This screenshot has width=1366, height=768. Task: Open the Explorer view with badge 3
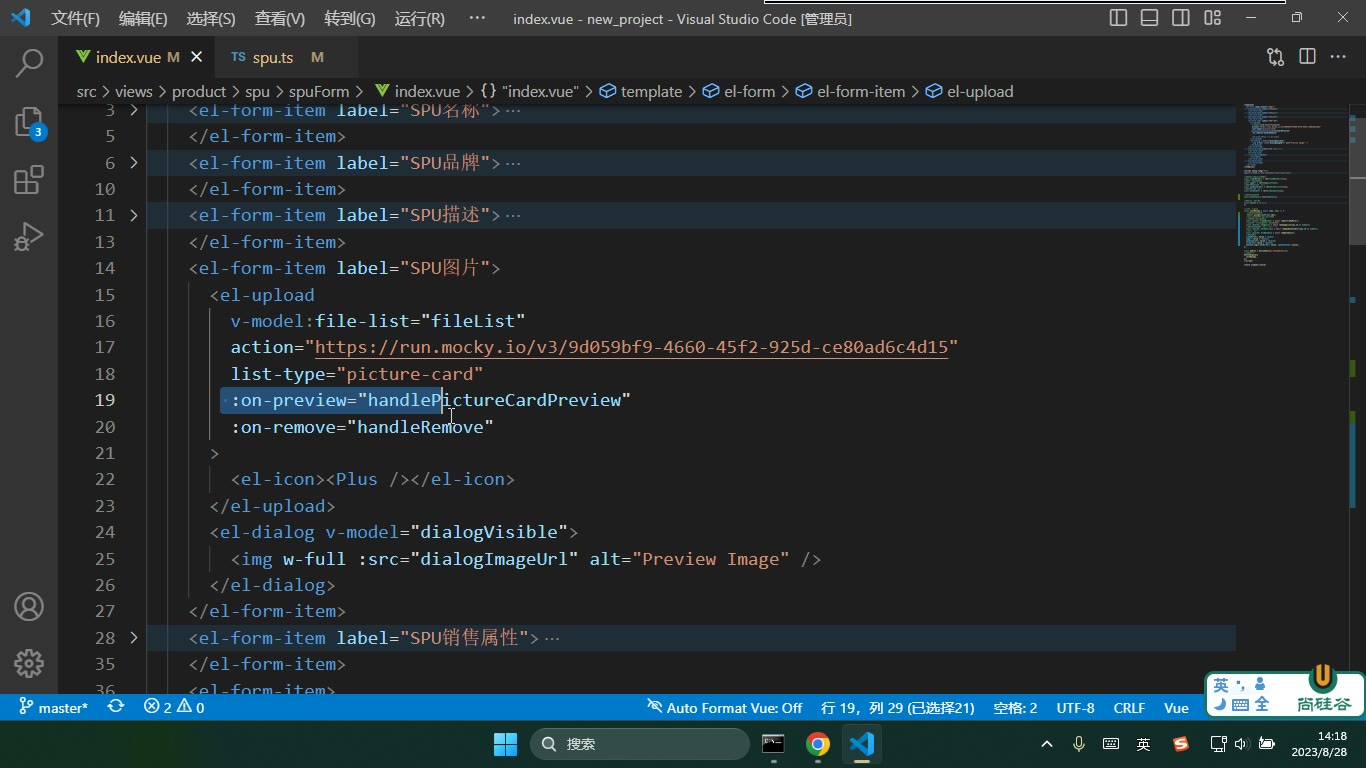29,122
